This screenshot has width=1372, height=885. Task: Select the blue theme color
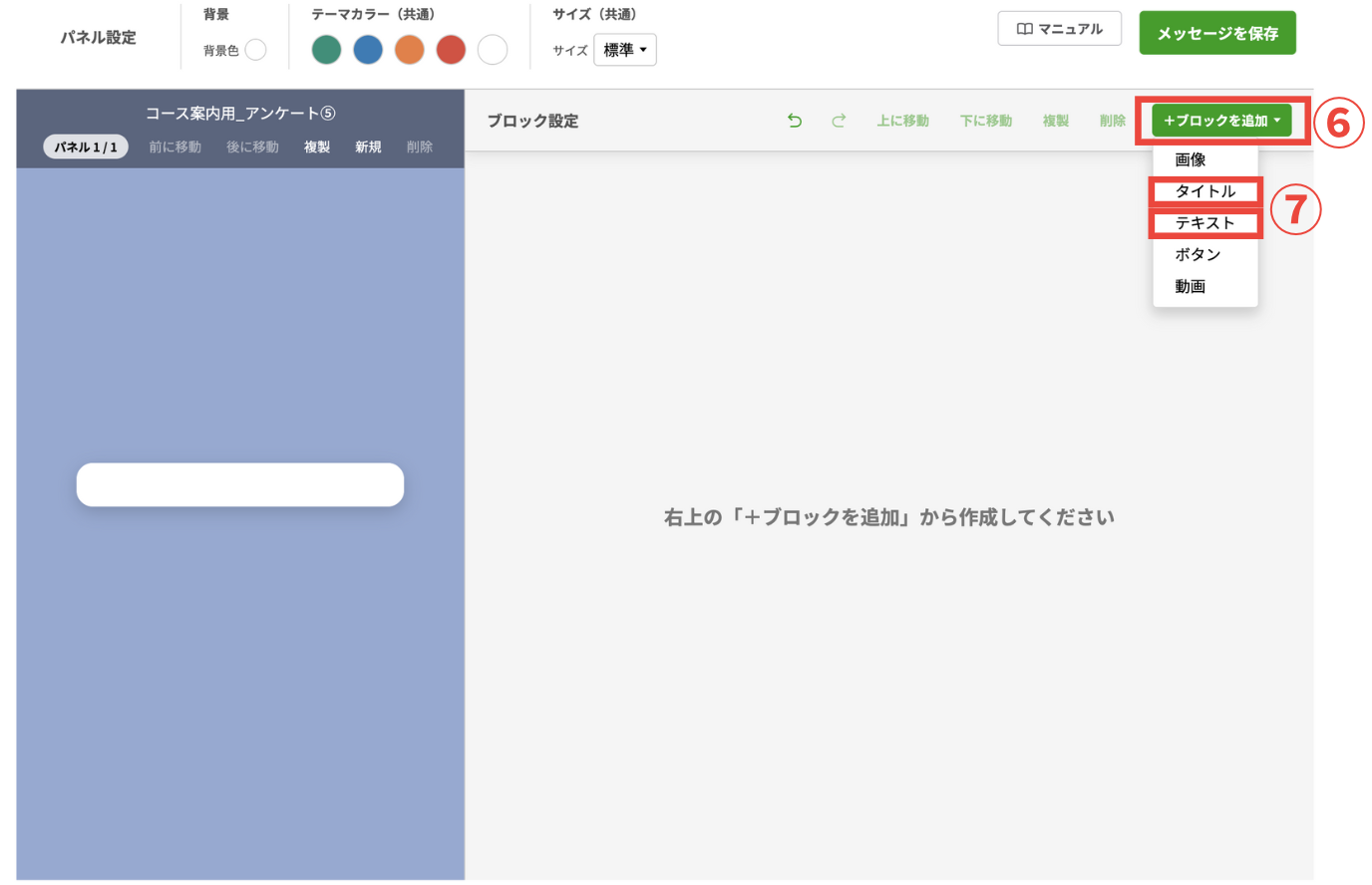[x=368, y=50]
